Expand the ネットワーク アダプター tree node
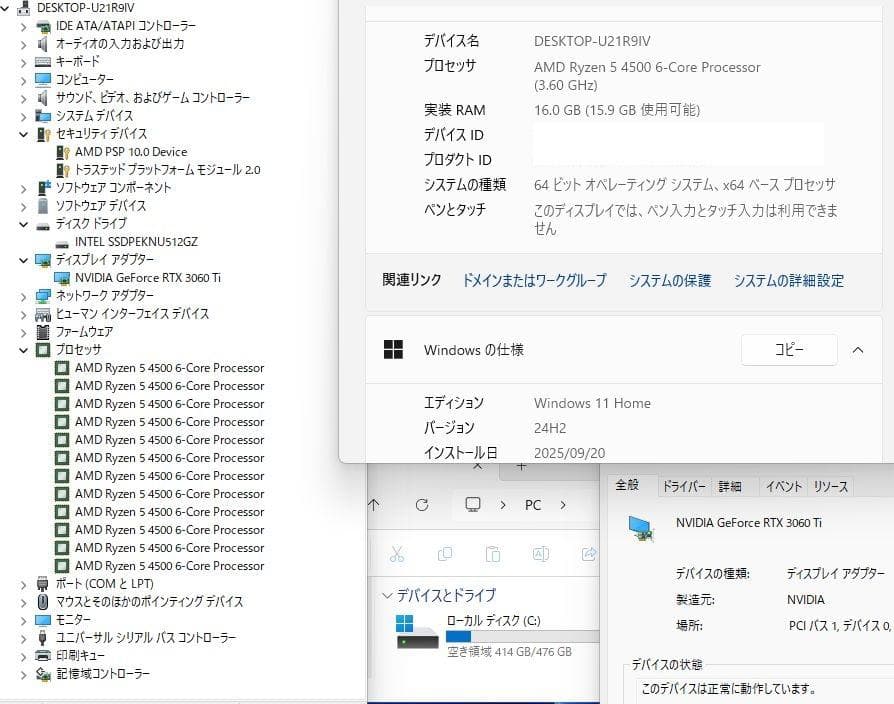Viewport: 894px width, 704px height. point(25,296)
